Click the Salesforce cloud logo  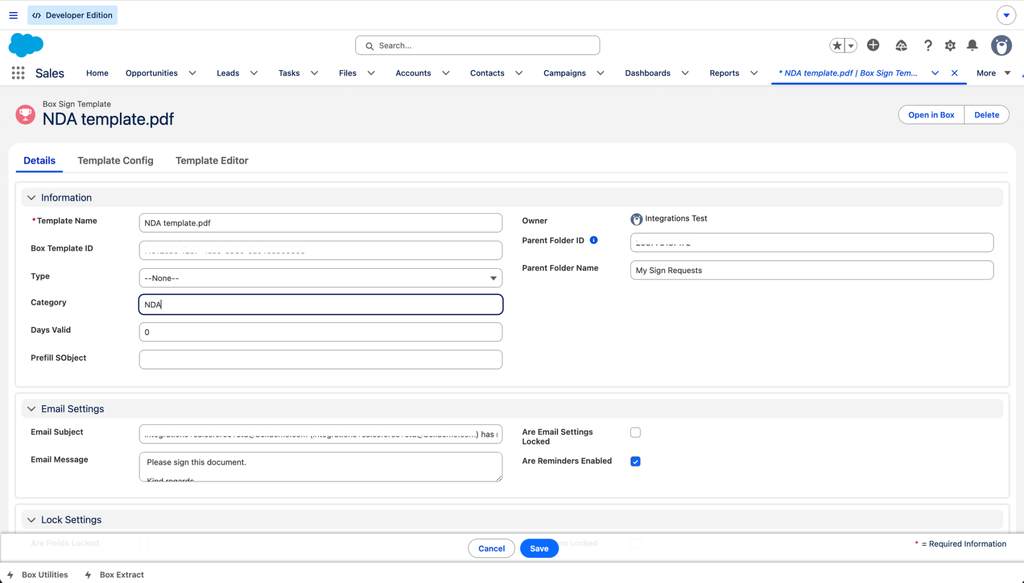(26, 45)
